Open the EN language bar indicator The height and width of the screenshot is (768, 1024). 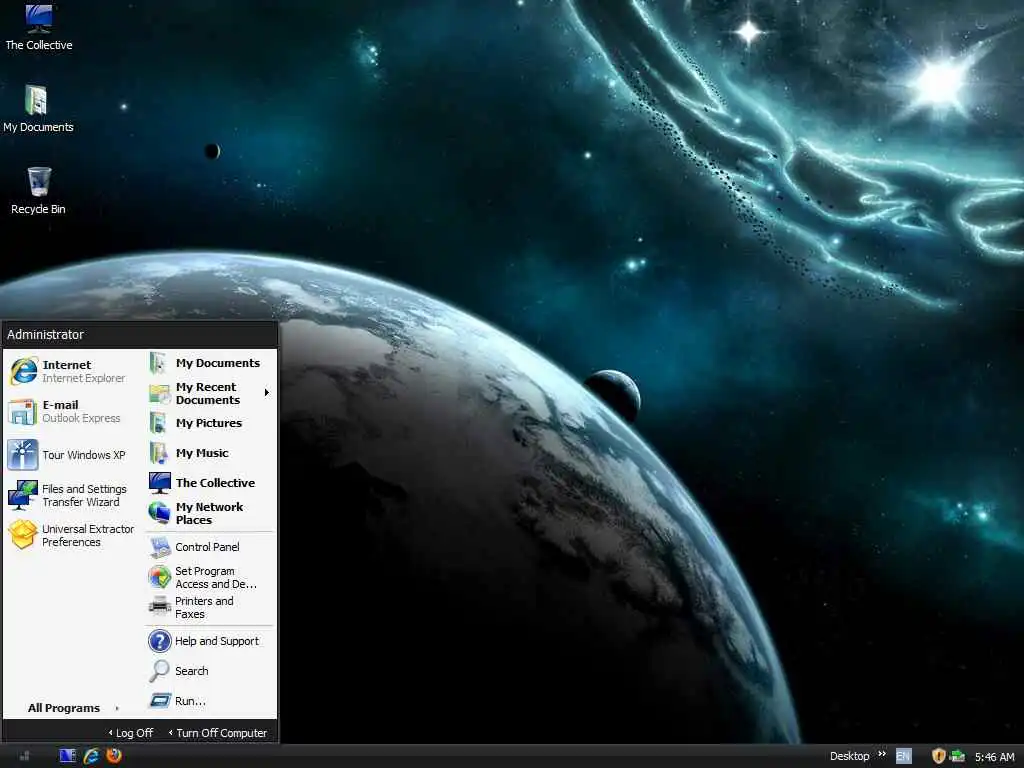pyautogui.click(x=903, y=756)
